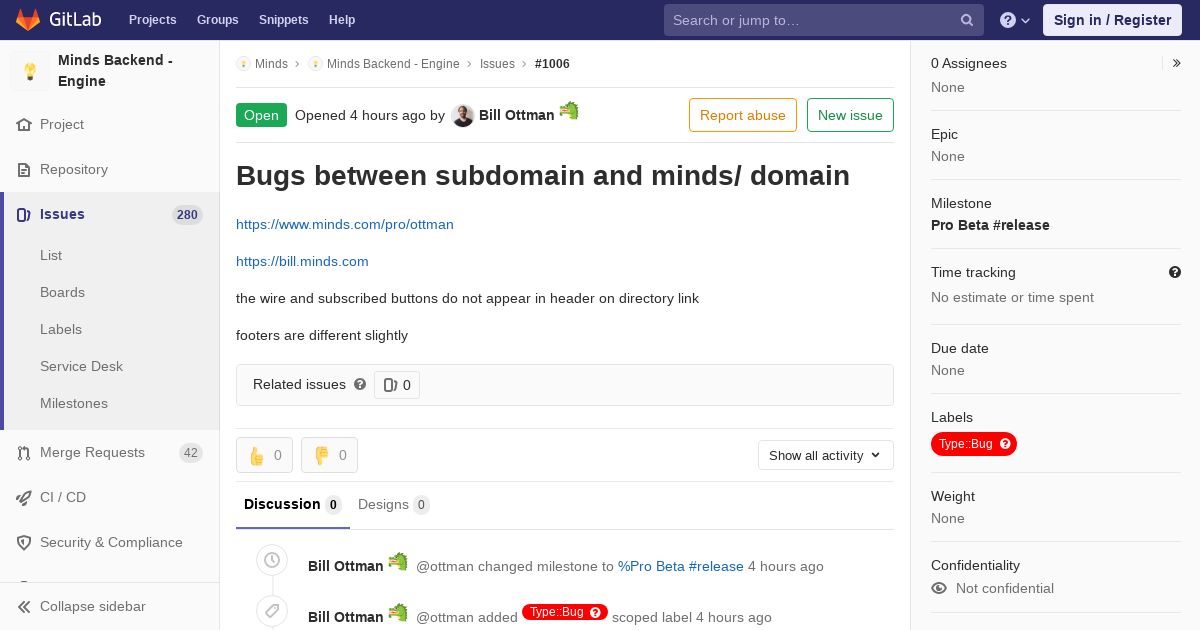Click the Issues icon in sidebar
Viewport: 1200px width, 630px height.
coord(24,215)
